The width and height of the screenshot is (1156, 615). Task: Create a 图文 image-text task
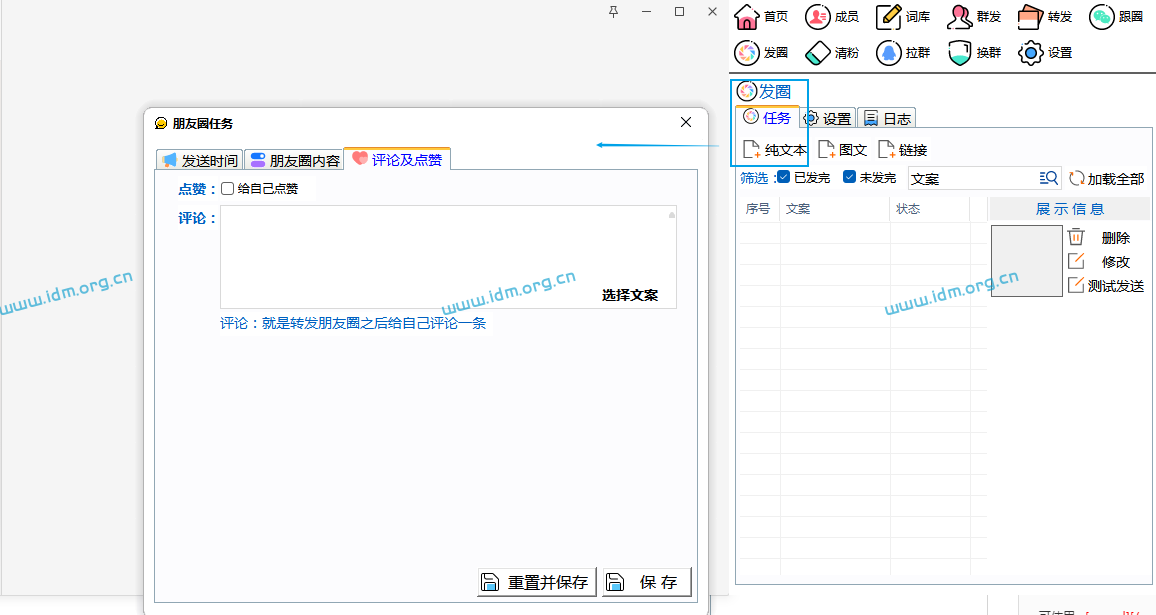[843, 150]
